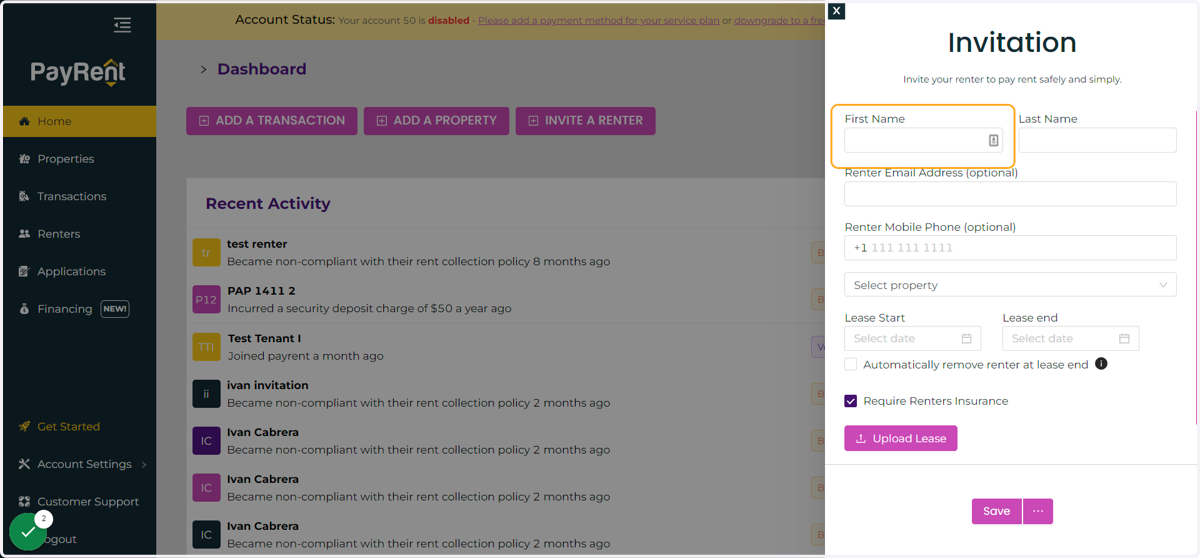Enable automatically remove renter at lease end
The width and height of the screenshot is (1200, 558).
[x=851, y=365]
